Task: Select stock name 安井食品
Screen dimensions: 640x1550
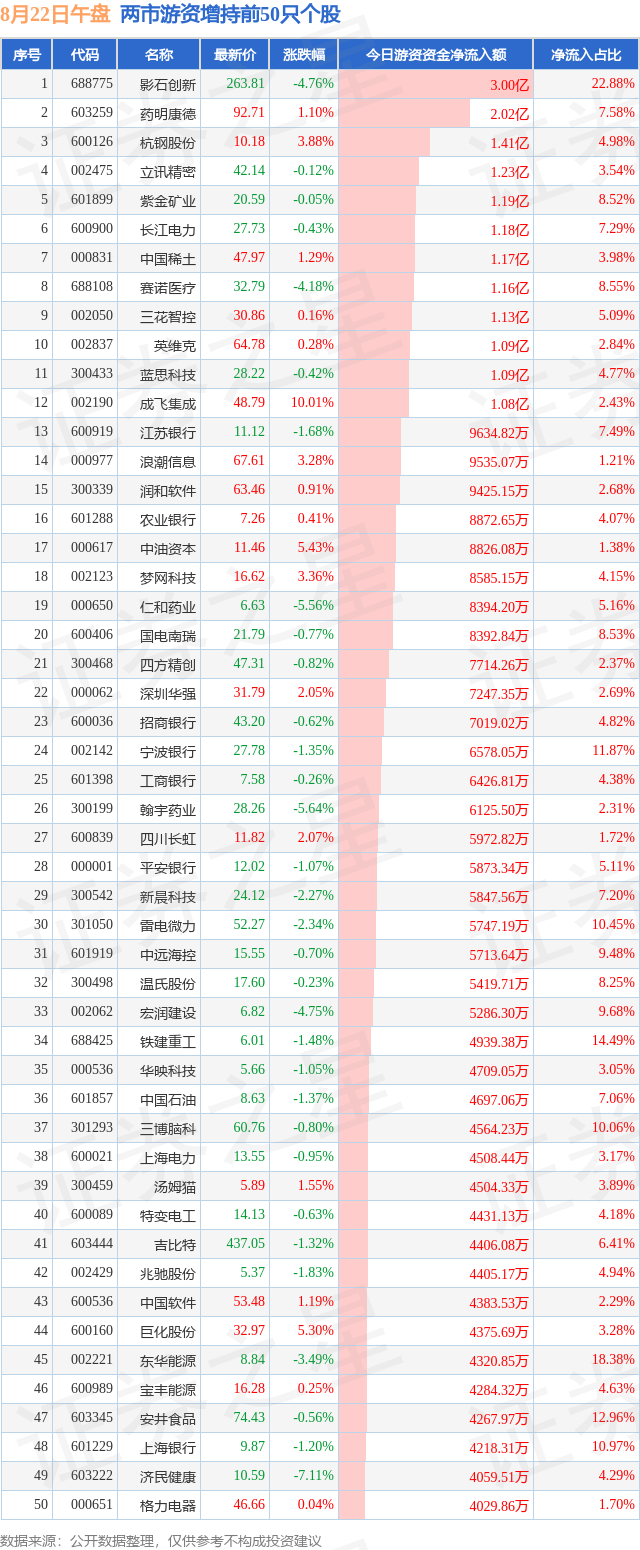Action: click(168, 1419)
